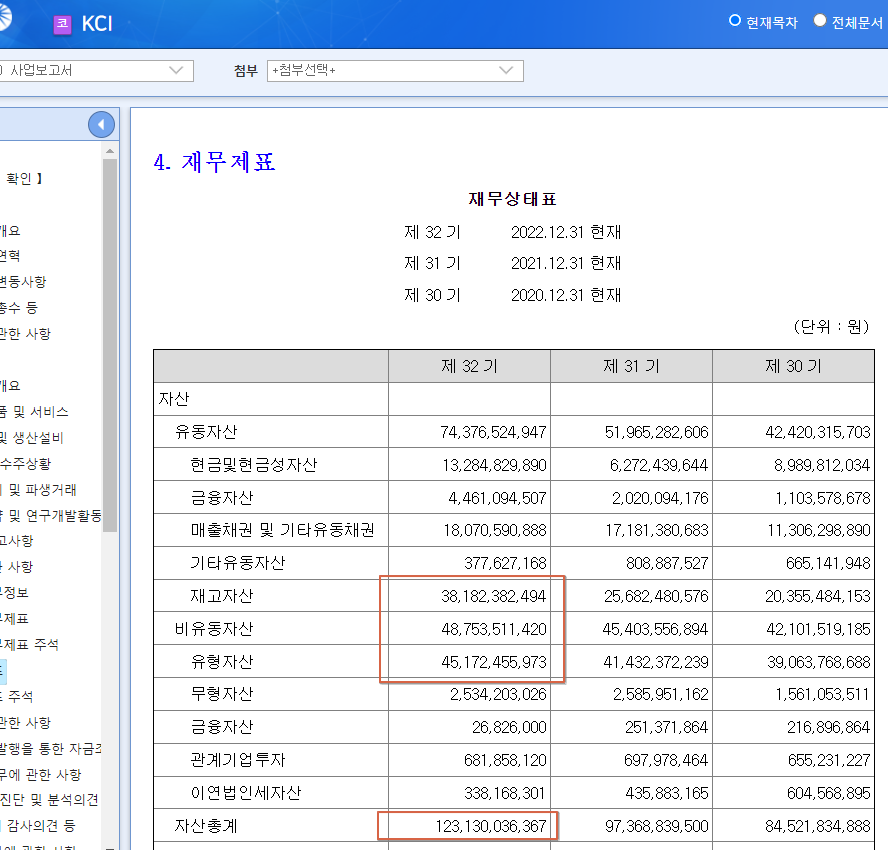Viewport: 888px width, 850px height.
Task: Click the value 45,172,455,973
Action: coord(494,662)
